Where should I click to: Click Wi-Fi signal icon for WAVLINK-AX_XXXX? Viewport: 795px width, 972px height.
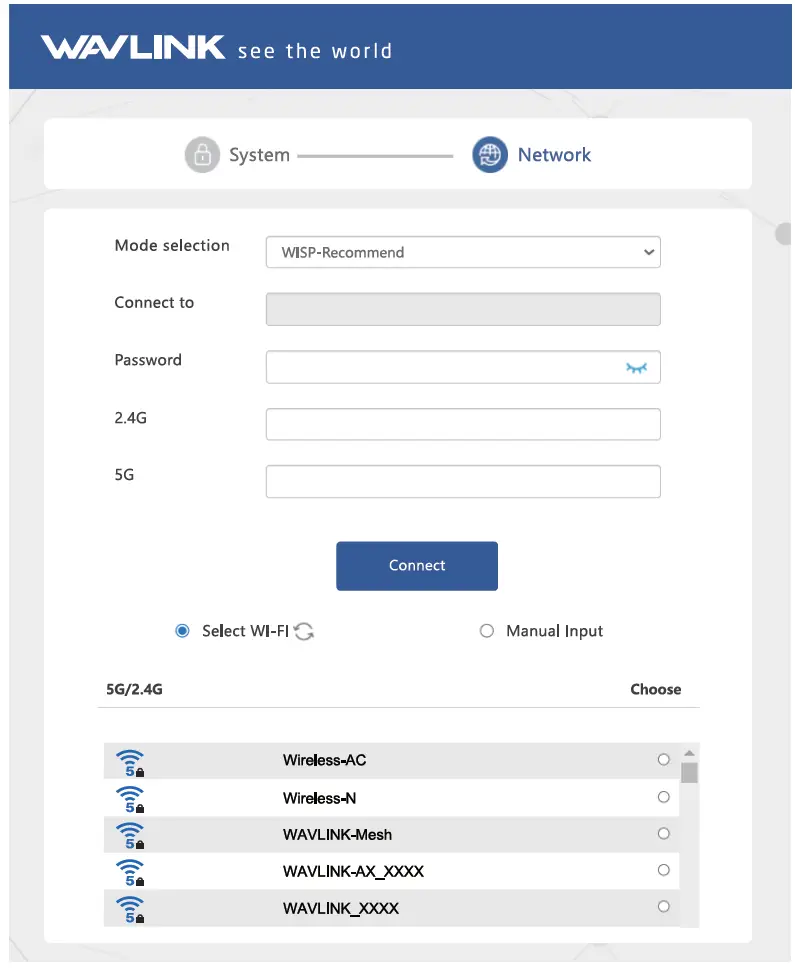point(130,872)
